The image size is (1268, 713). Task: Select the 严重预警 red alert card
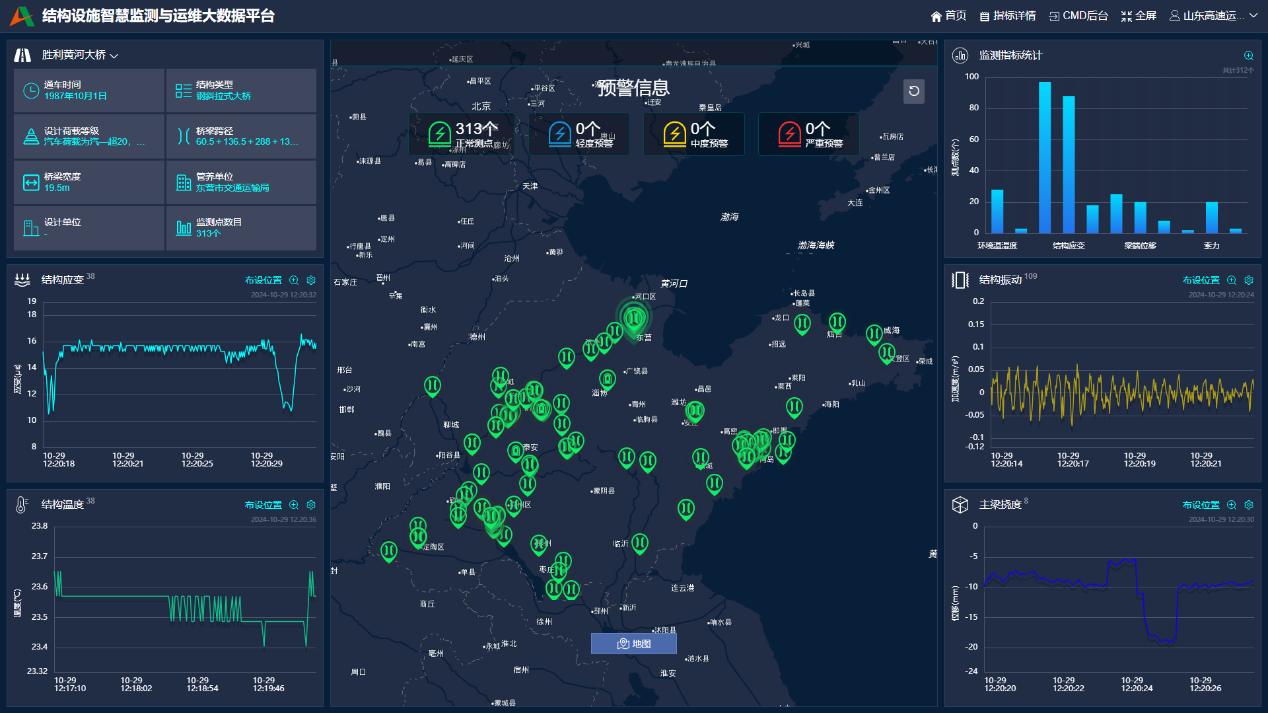tap(808, 134)
